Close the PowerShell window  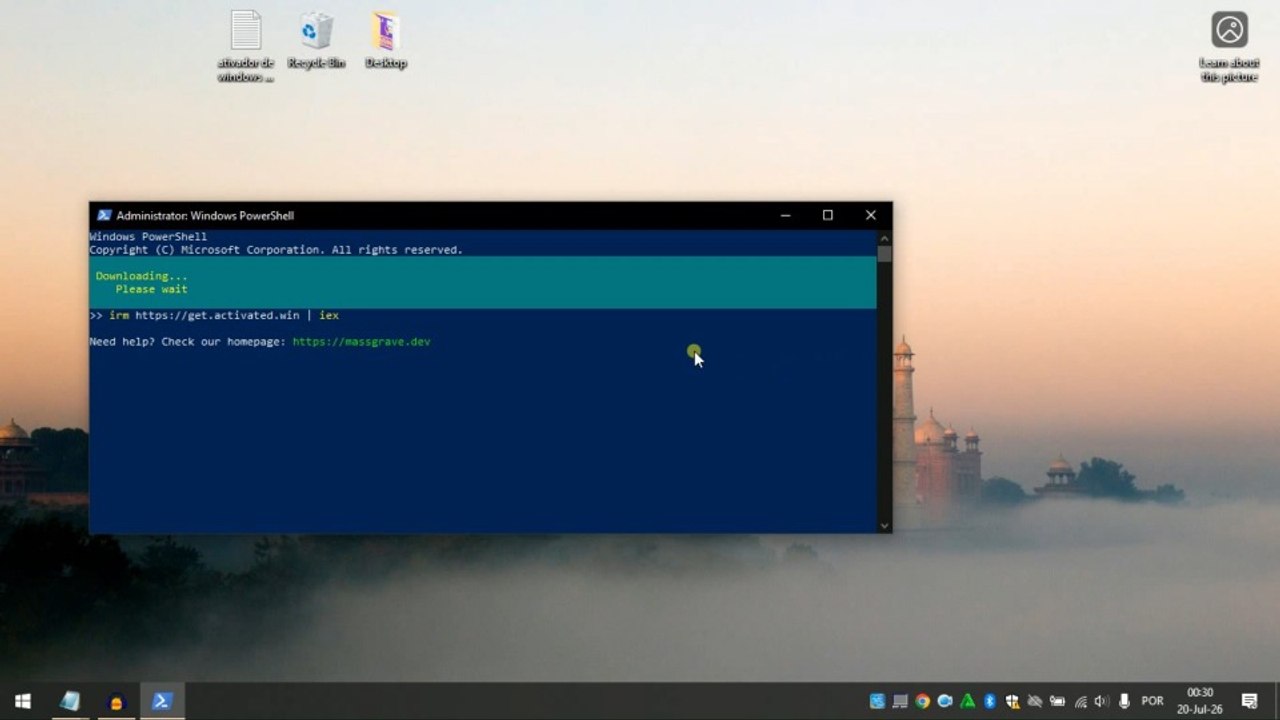point(870,215)
